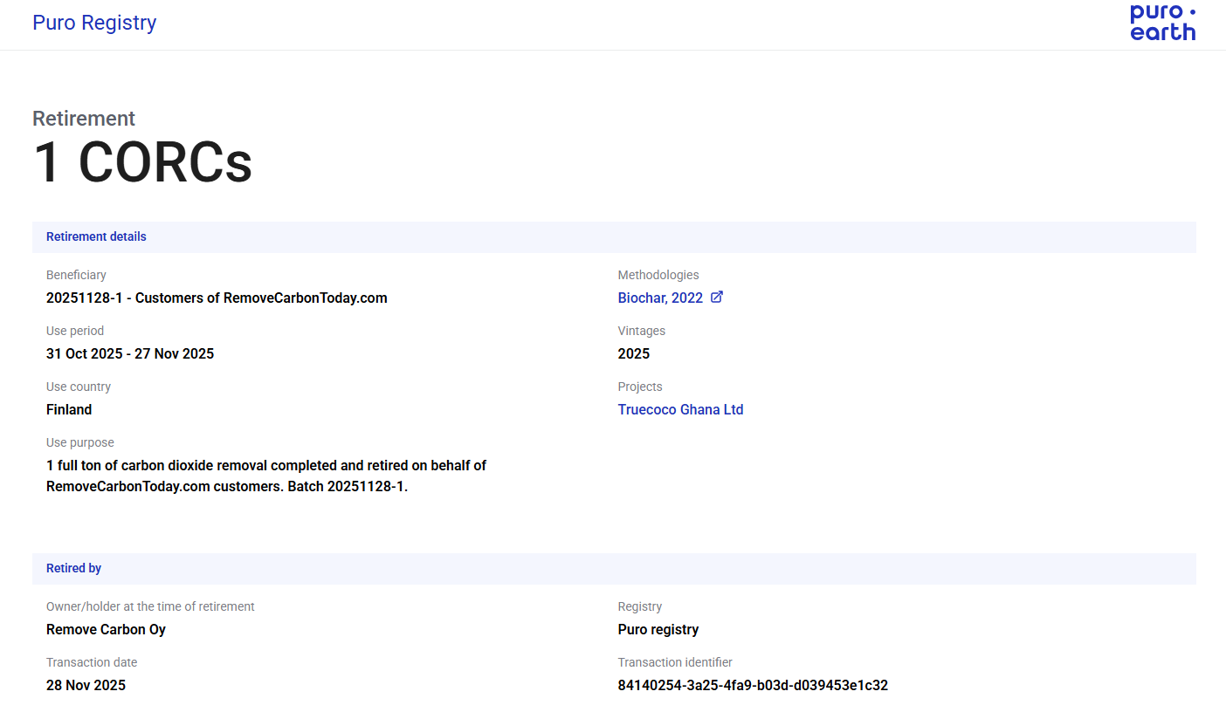
Task: Open the Truecoco Ghana Ltd project link
Action: [x=680, y=410]
